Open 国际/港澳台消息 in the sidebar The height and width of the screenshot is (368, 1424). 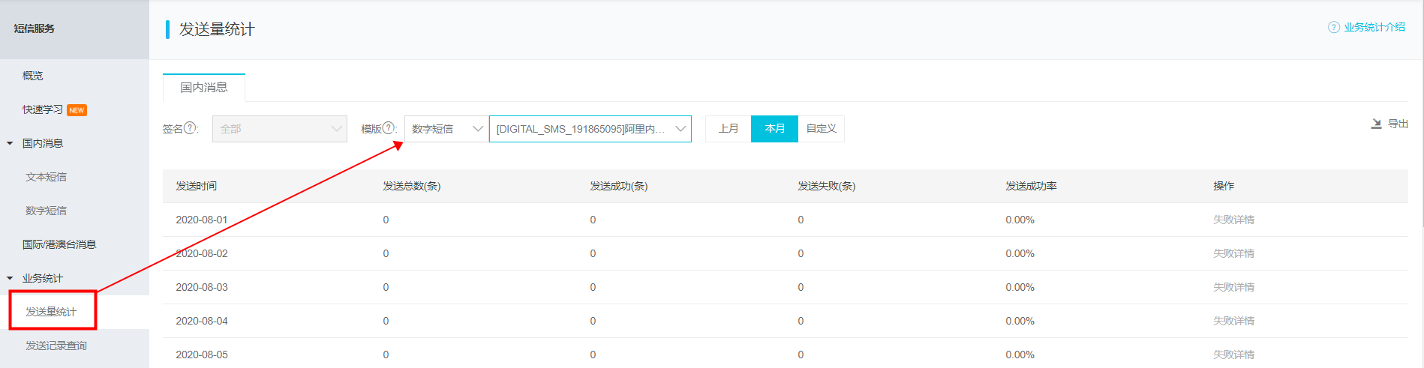(x=59, y=244)
